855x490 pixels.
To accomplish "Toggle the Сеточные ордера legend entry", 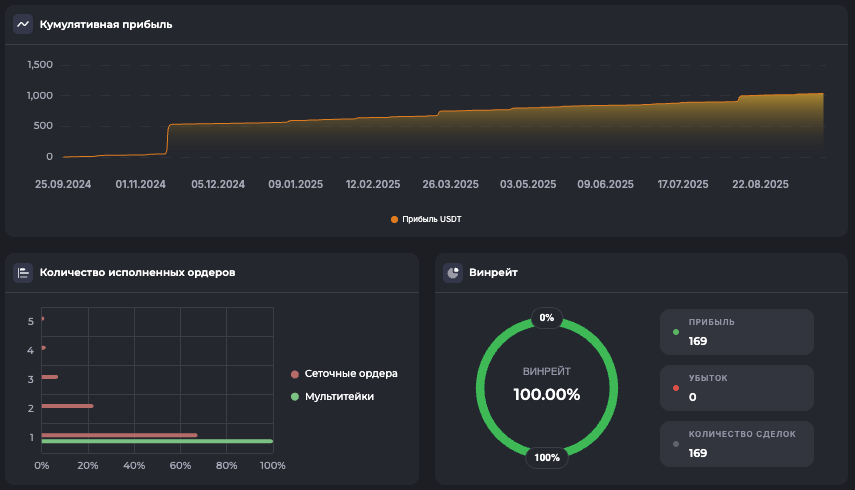I will 350,374.
